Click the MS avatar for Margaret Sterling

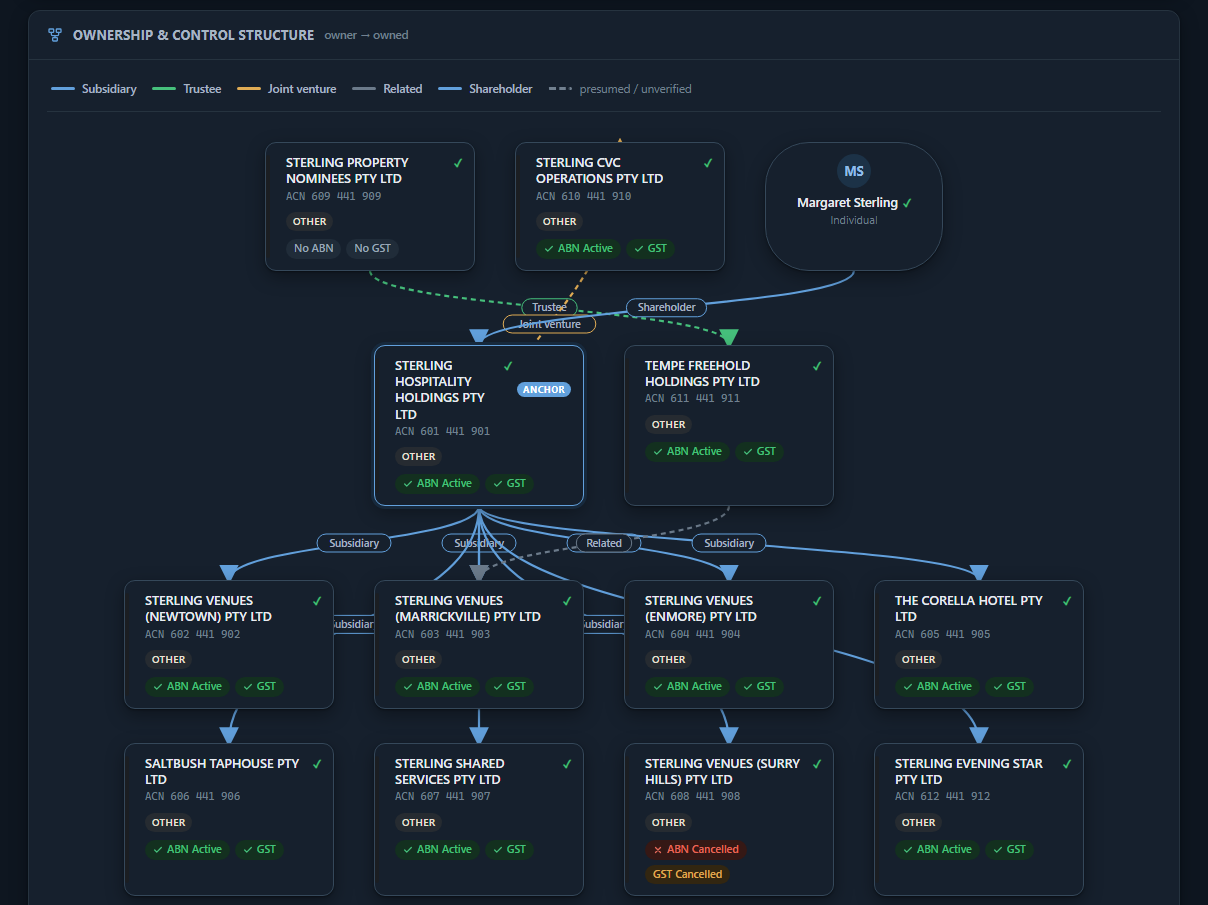tap(854, 171)
